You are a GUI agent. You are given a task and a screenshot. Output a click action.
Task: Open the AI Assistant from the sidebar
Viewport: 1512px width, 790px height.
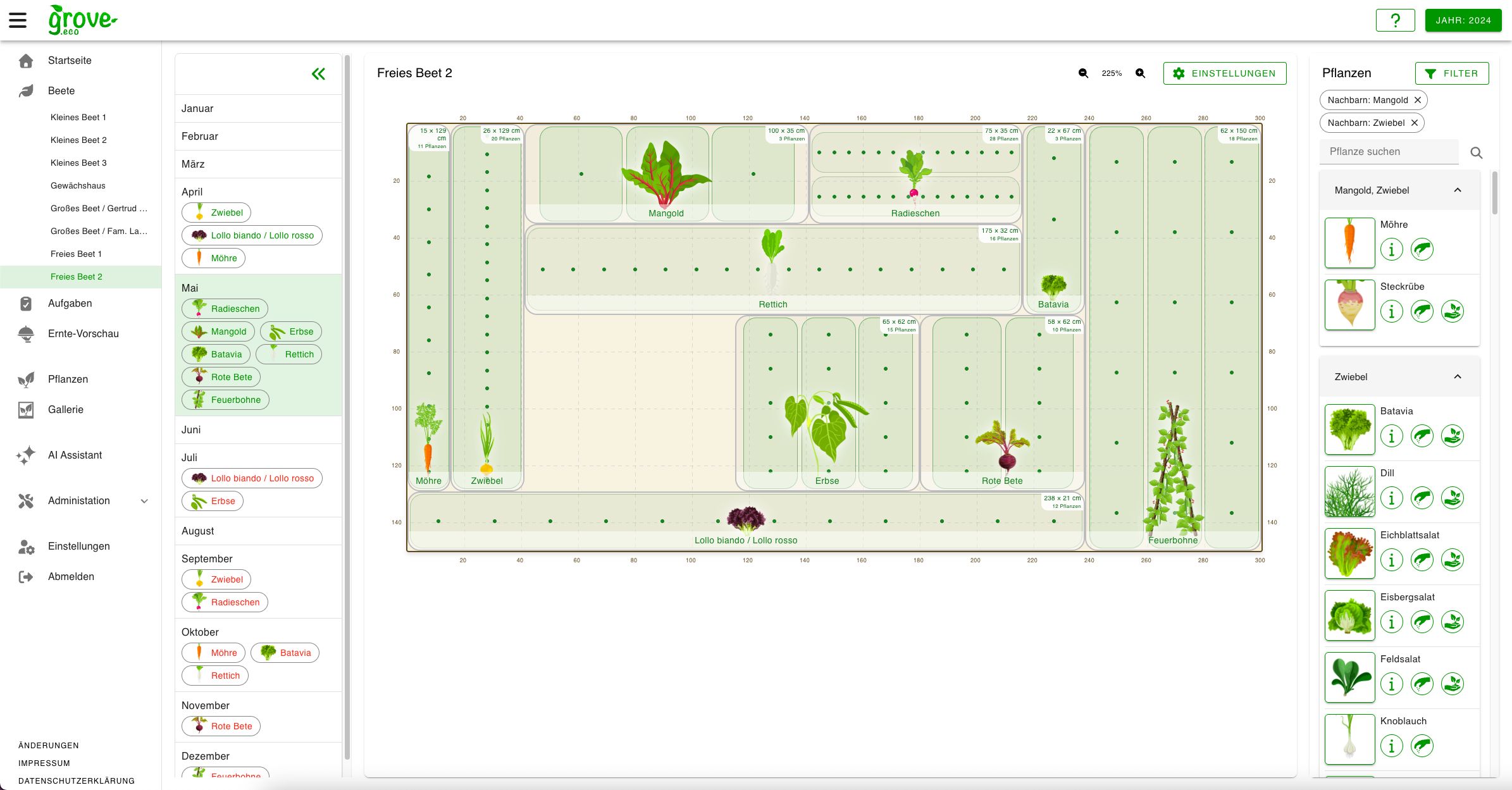click(x=75, y=455)
